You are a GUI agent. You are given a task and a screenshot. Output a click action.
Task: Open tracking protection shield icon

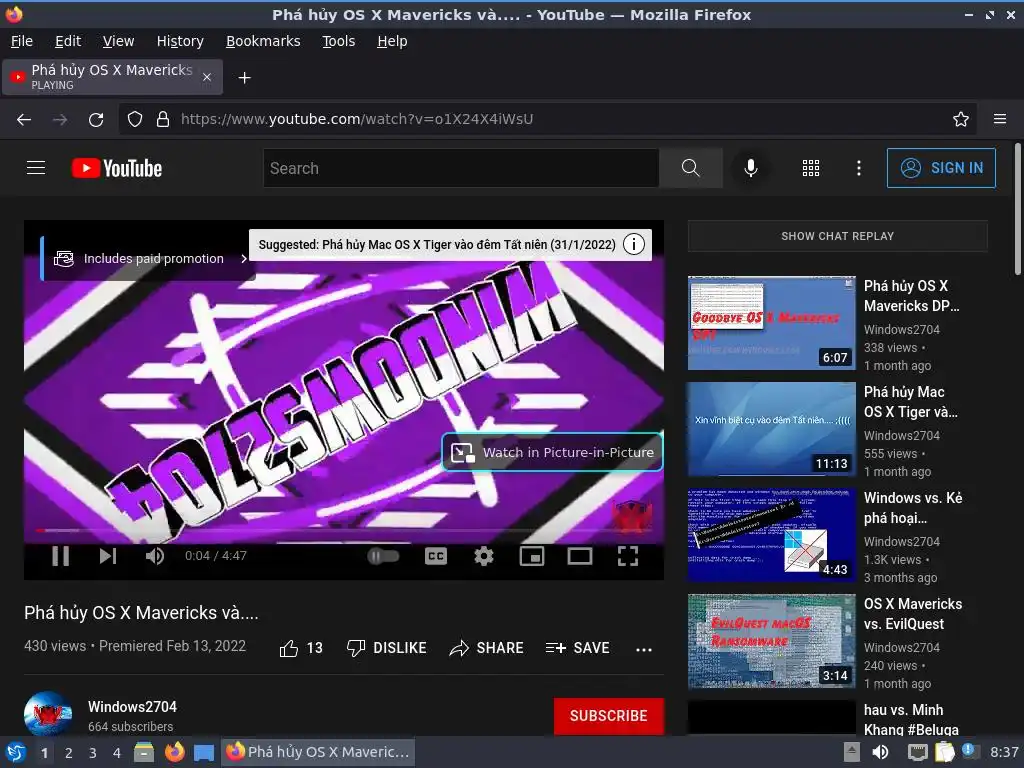pos(135,119)
